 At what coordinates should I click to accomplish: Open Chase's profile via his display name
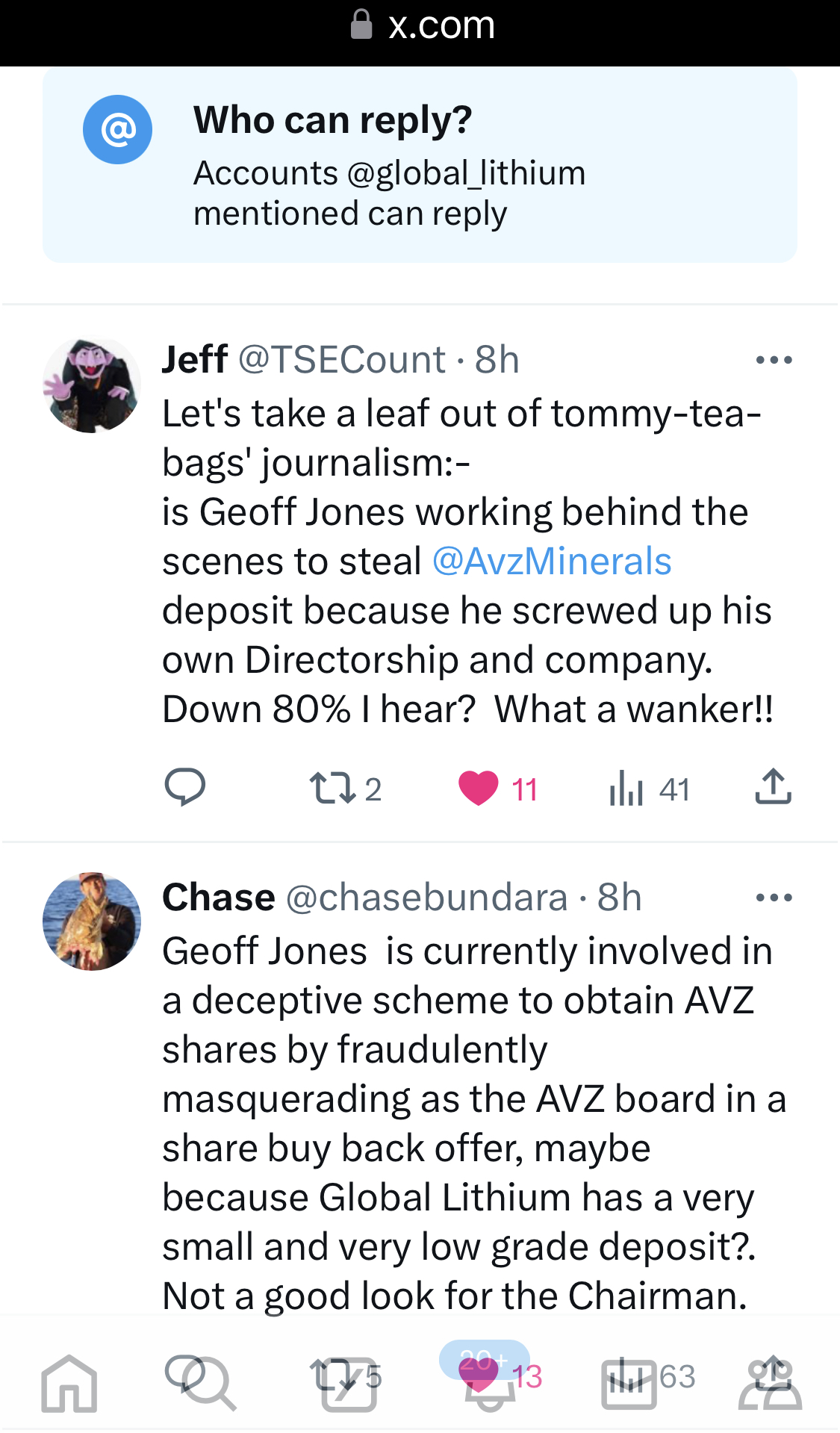[219, 898]
